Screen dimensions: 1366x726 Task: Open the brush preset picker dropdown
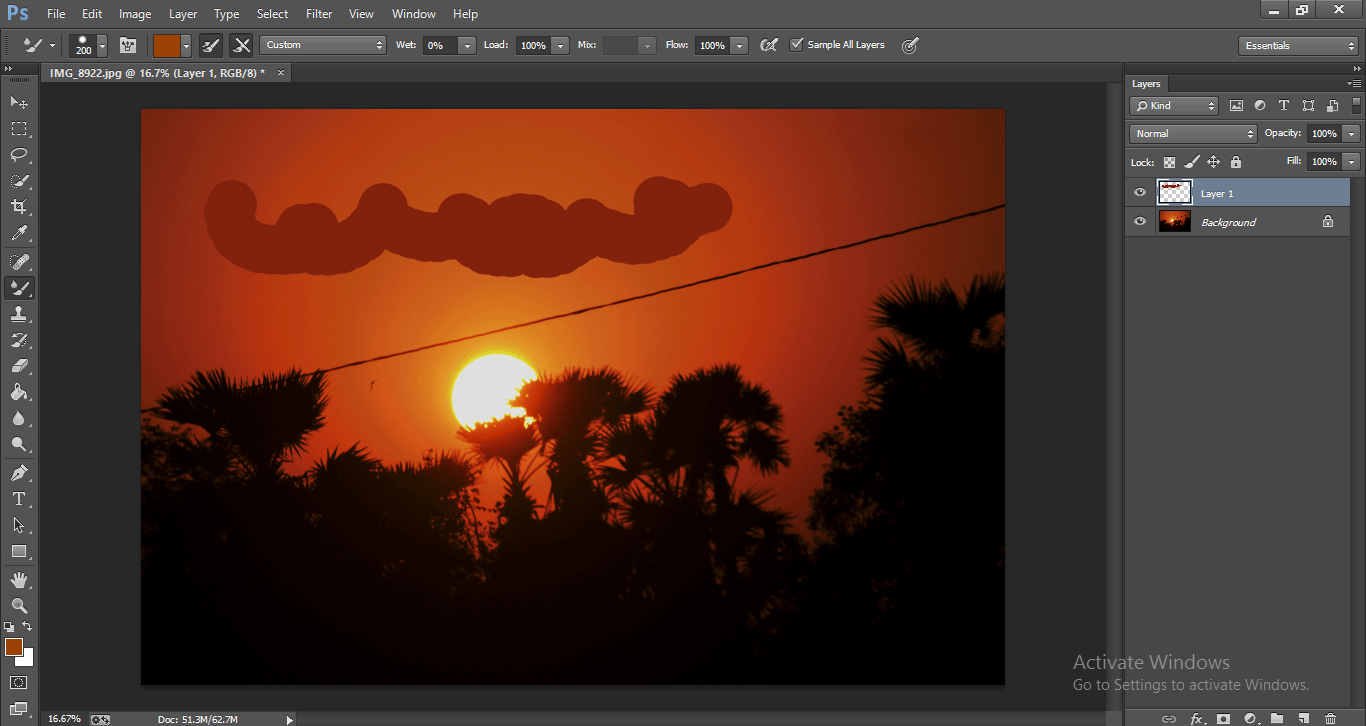pyautogui.click(x=102, y=45)
